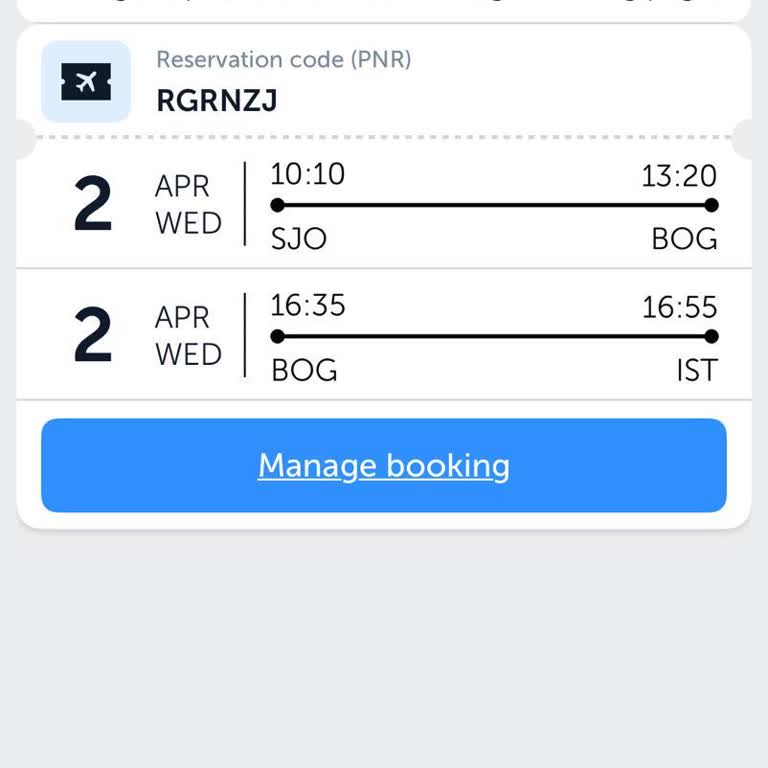This screenshot has height=768, width=768.
Task: Select the BOG arrival airport code
Action: tap(684, 239)
